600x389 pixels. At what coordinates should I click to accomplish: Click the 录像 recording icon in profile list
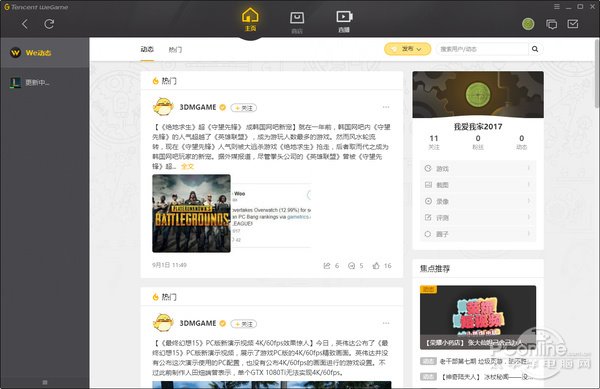[x=428, y=201]
